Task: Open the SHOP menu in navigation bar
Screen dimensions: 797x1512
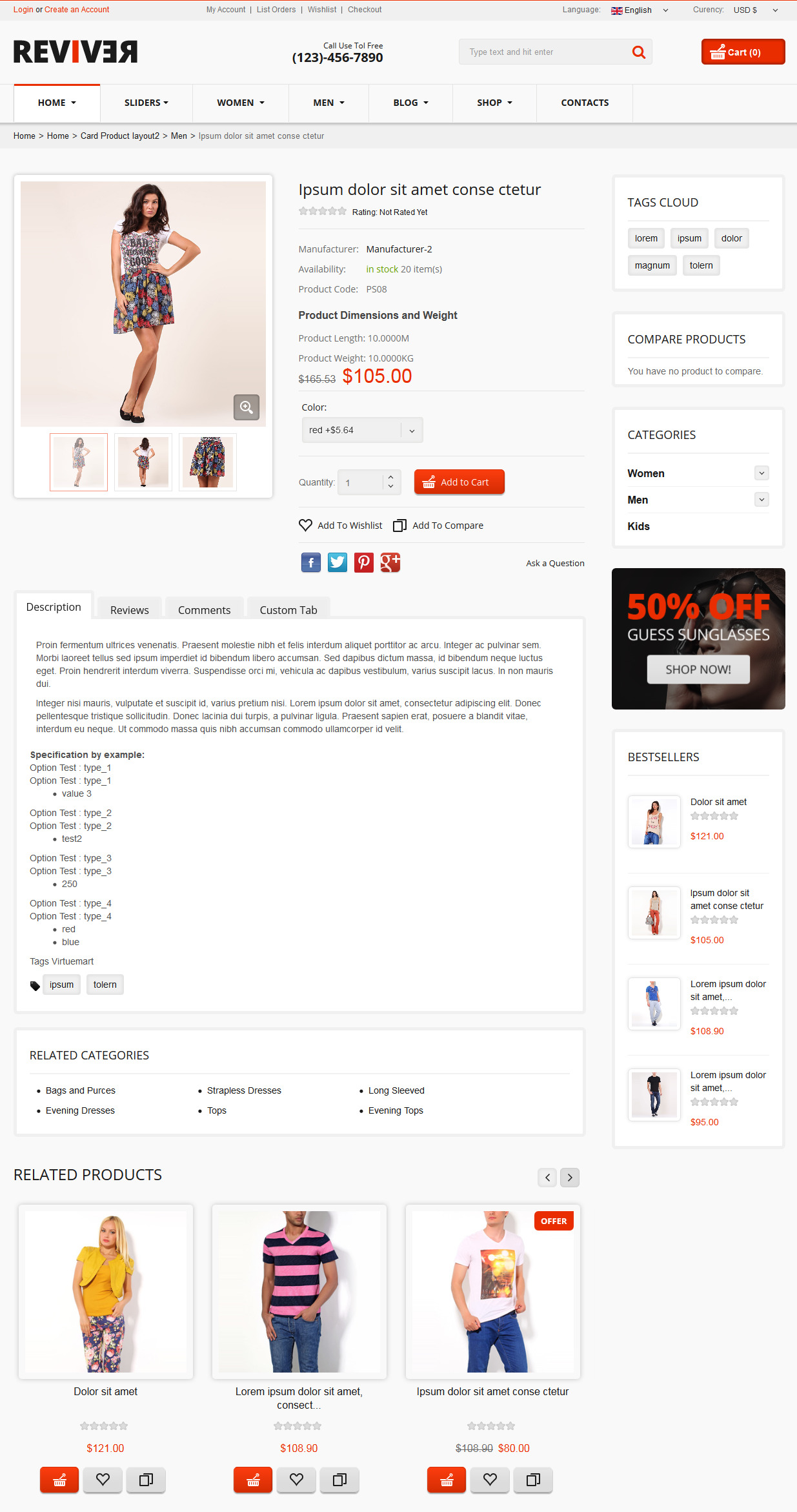Action: point(494,103)
